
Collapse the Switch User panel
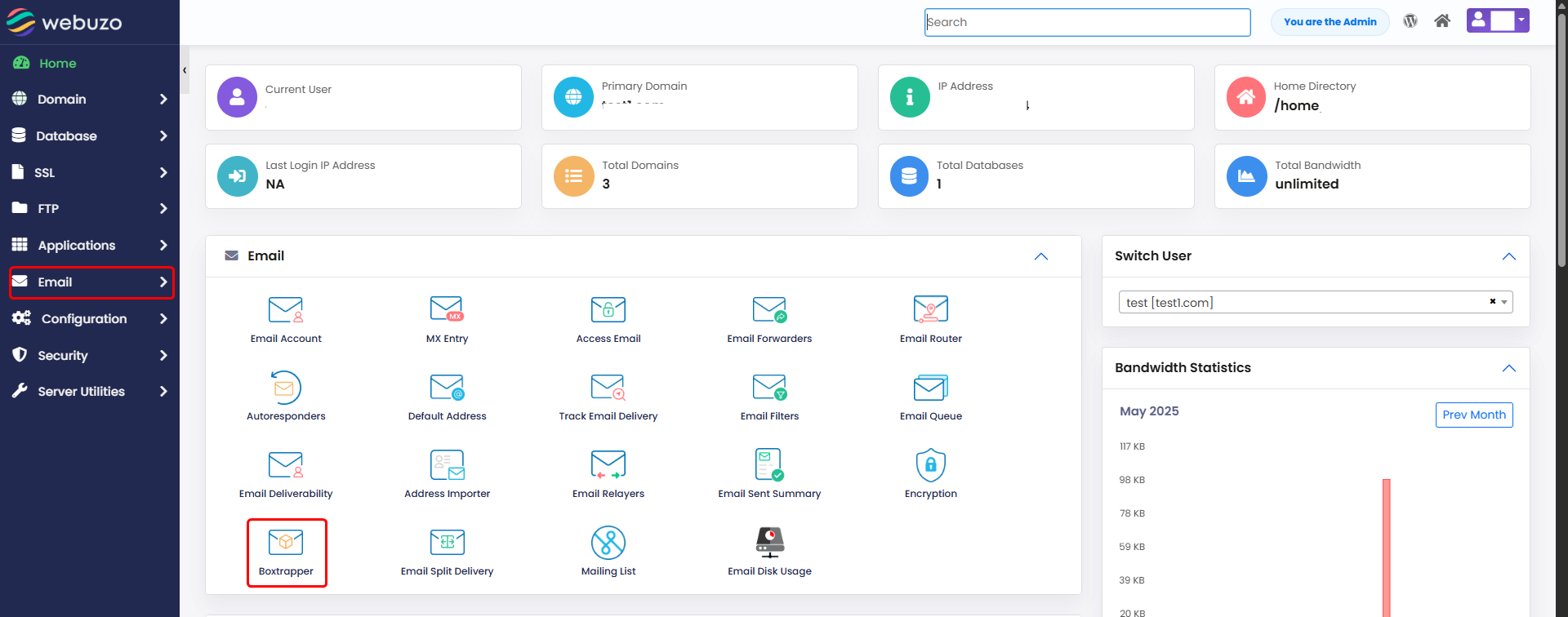click(x=1508, y=256)
